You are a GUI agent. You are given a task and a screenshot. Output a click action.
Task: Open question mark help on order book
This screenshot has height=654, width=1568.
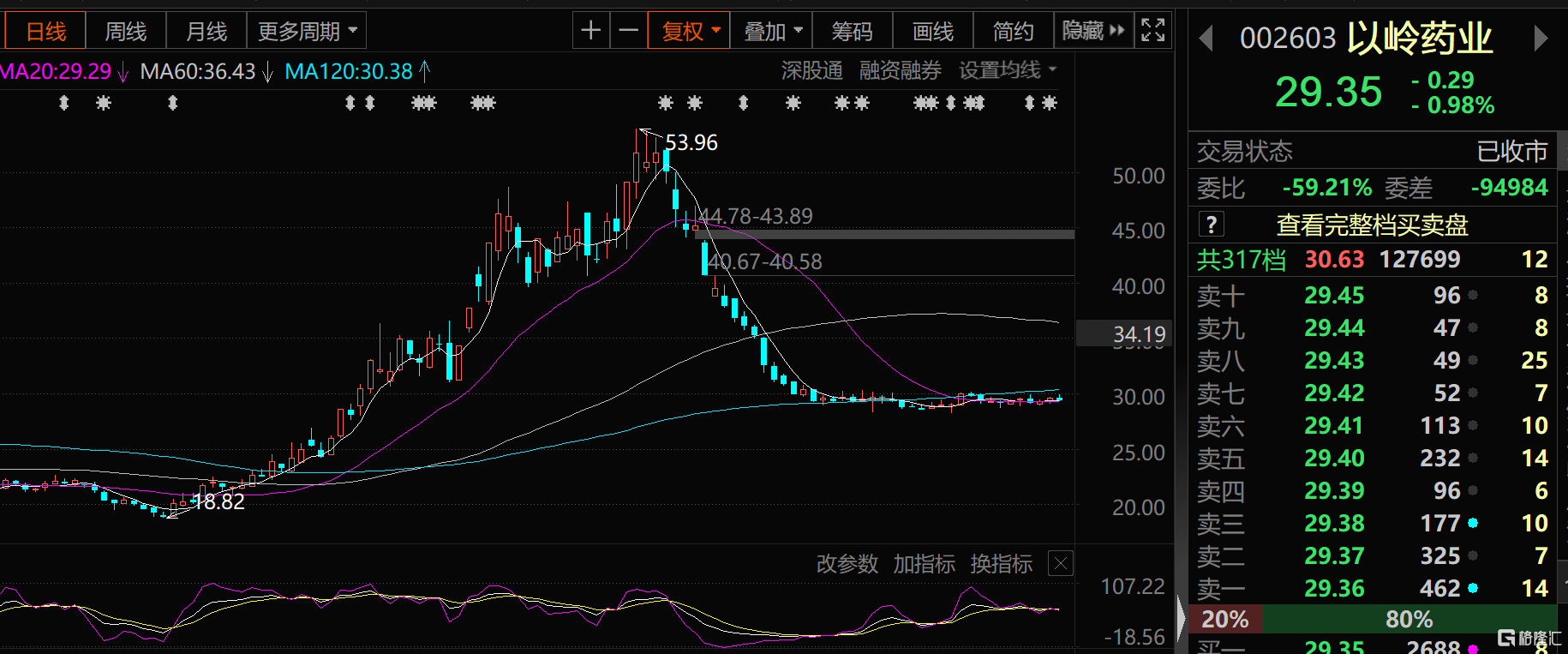click(x=1211, y=225)
